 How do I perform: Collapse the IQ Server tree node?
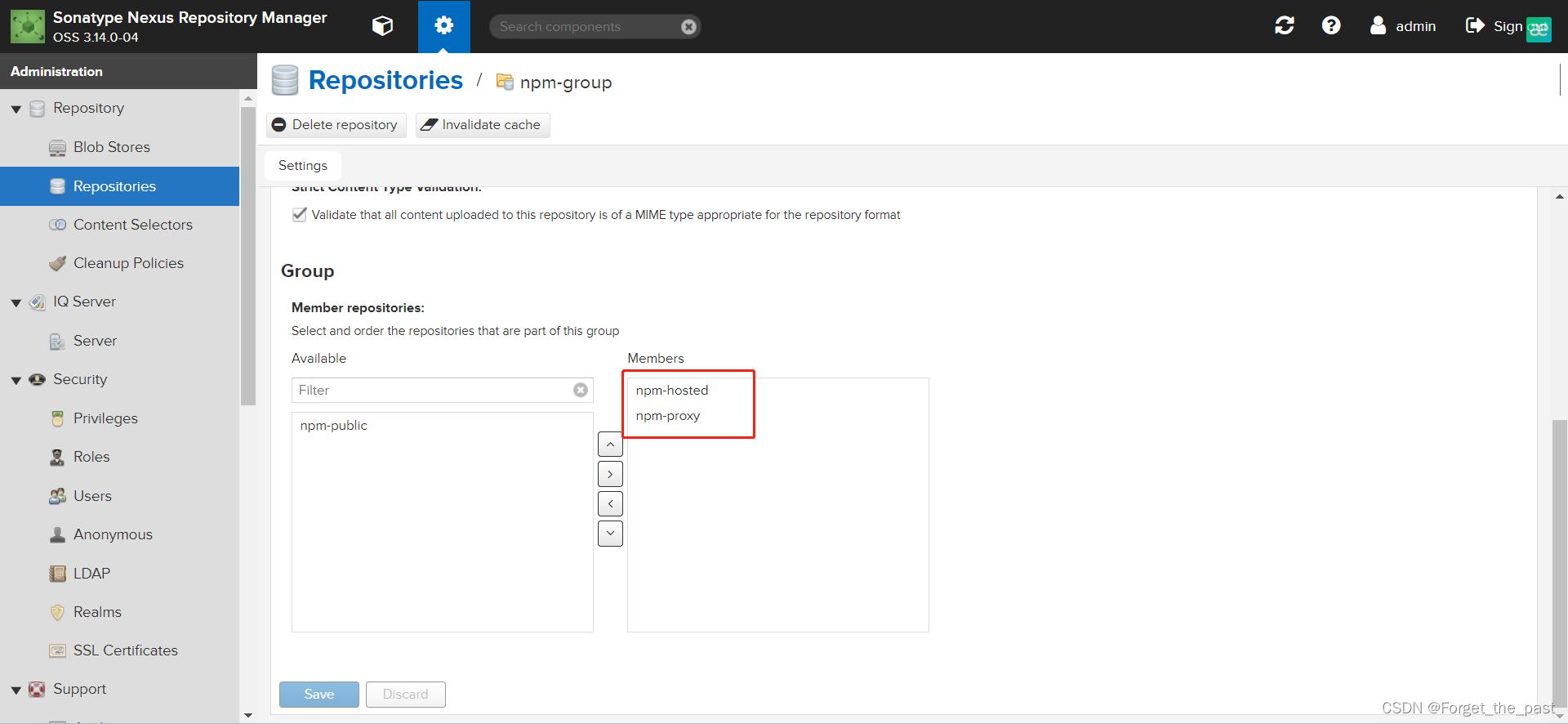(x=16, y=302)
